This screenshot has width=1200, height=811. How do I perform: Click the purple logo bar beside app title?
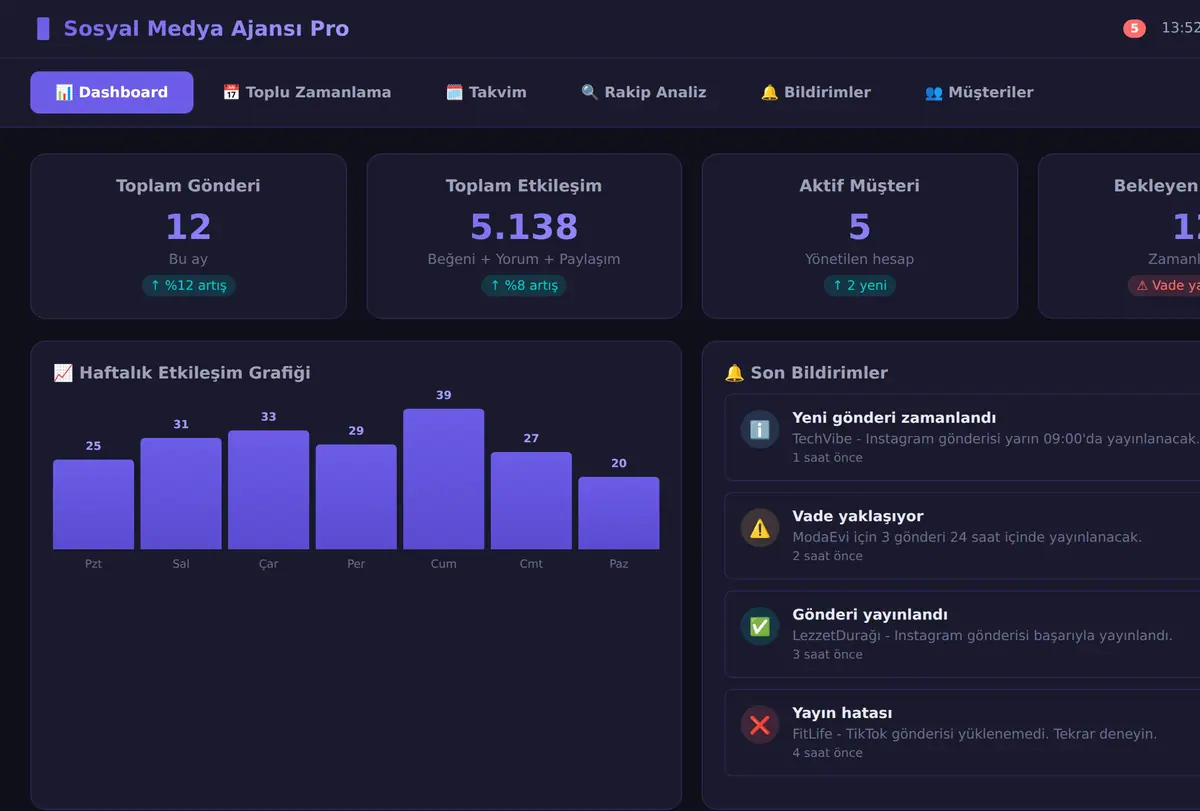43,28
